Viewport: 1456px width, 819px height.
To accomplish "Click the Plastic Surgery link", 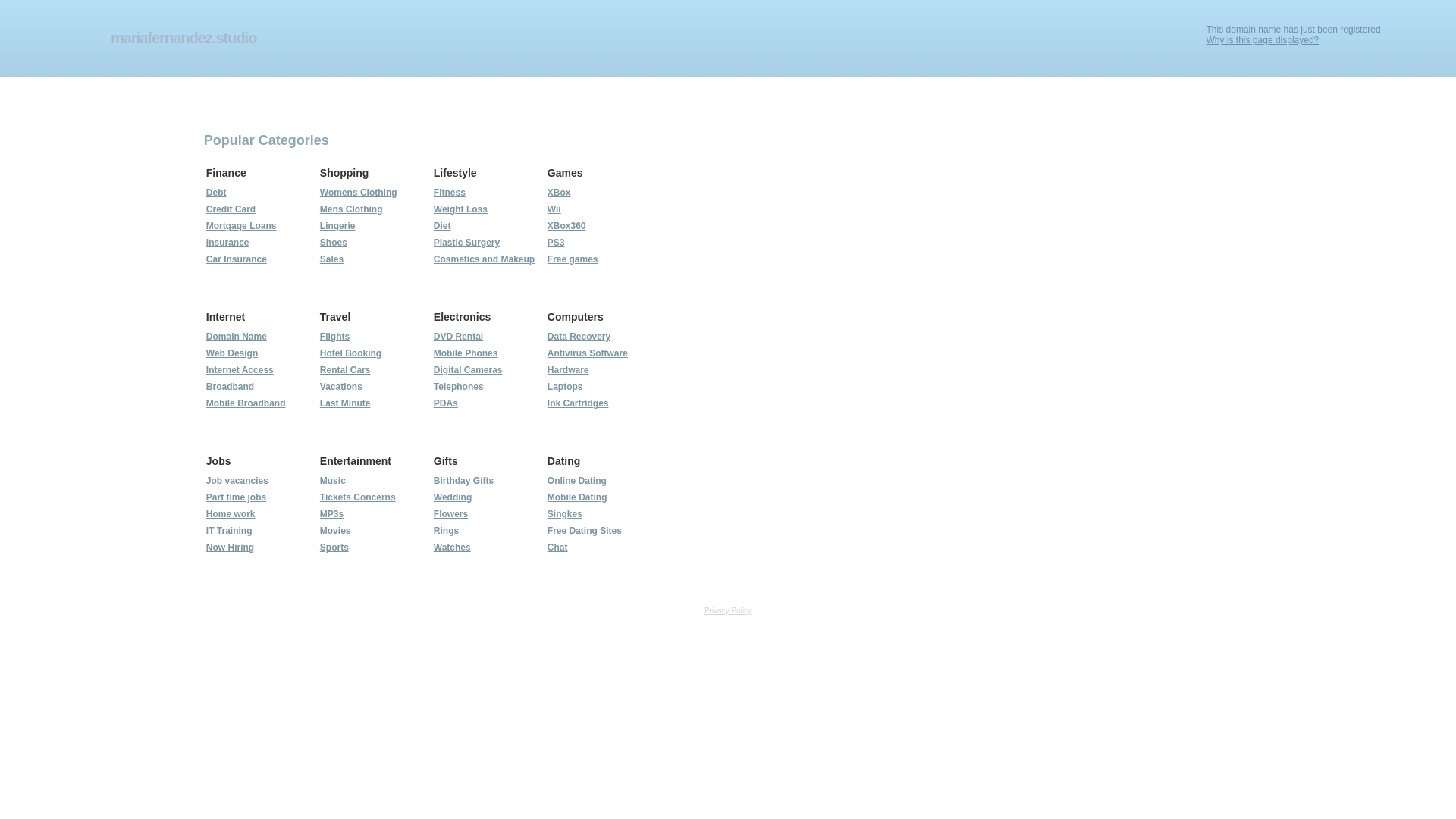I will (466, 243).
